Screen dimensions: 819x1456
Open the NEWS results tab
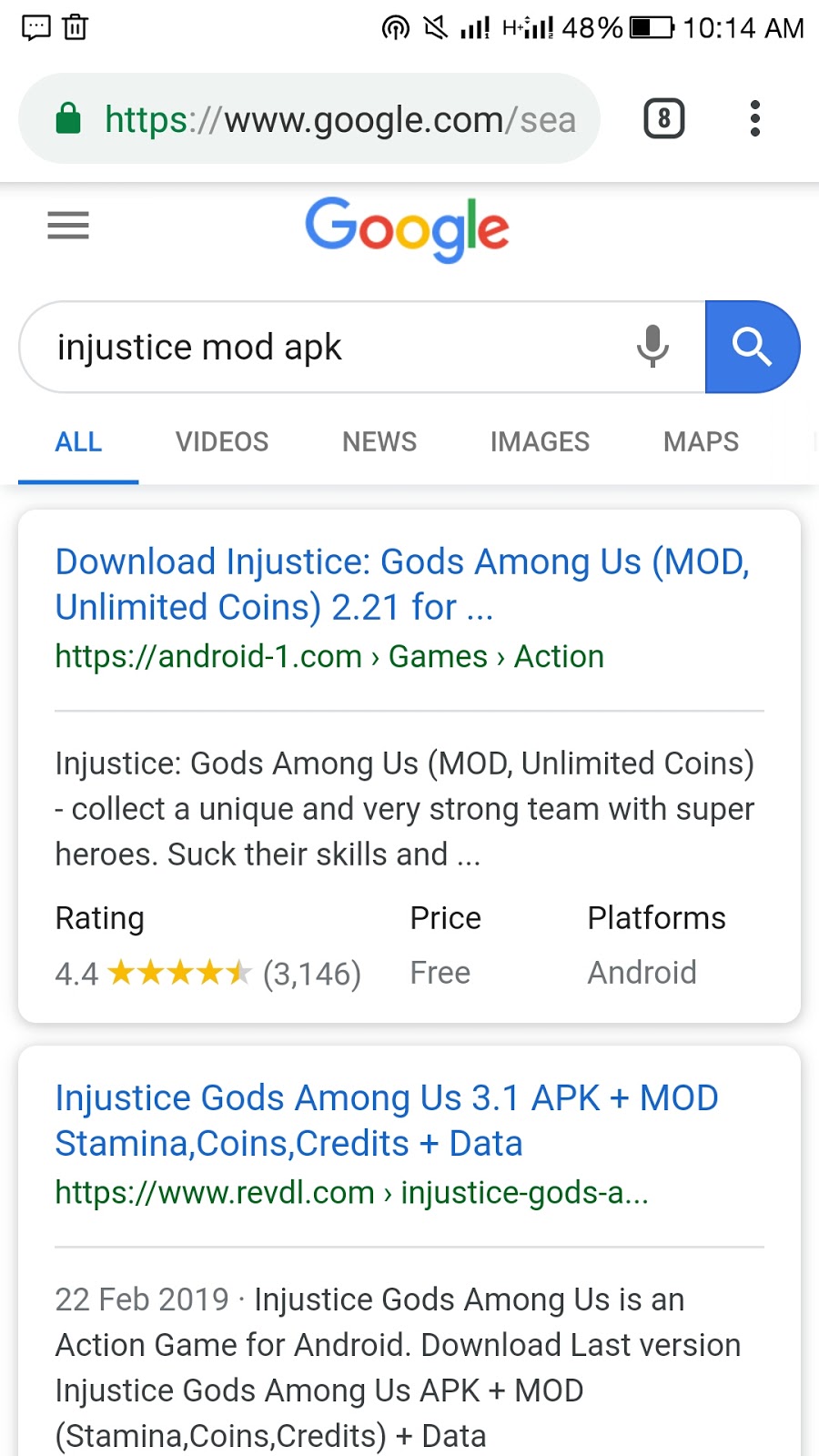click(379, 442)
